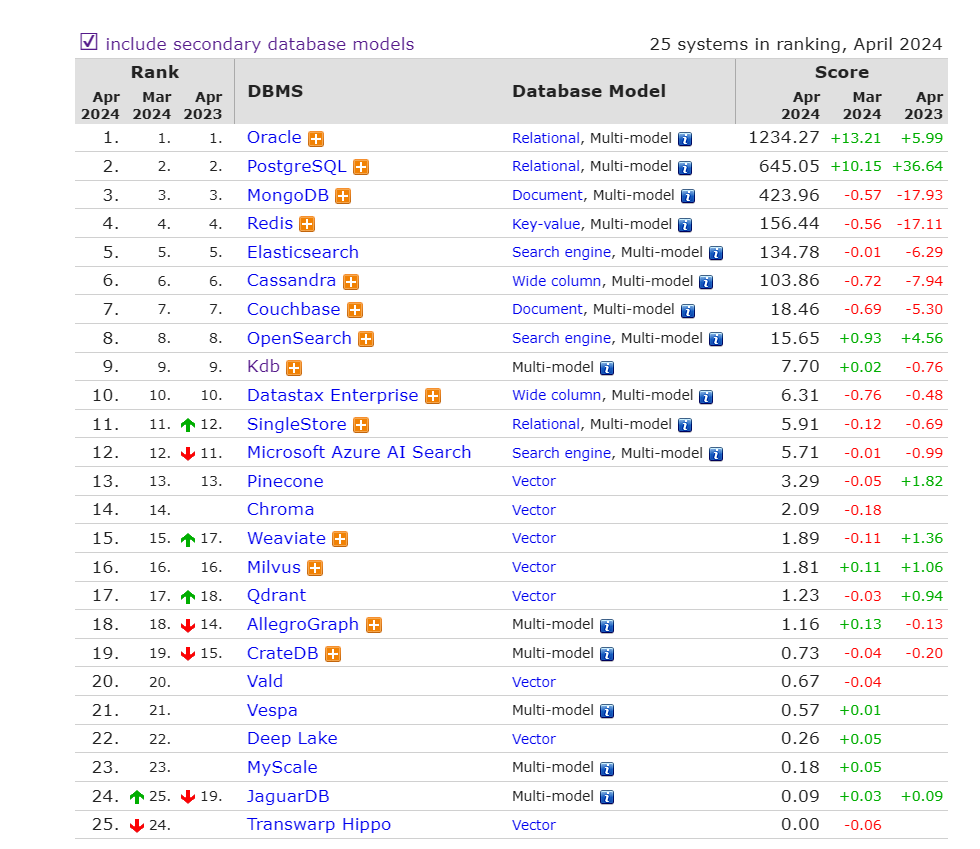Click the blue info icon in Datastax Enterprise row
980x849 pixels.
[x=706, y=397]
